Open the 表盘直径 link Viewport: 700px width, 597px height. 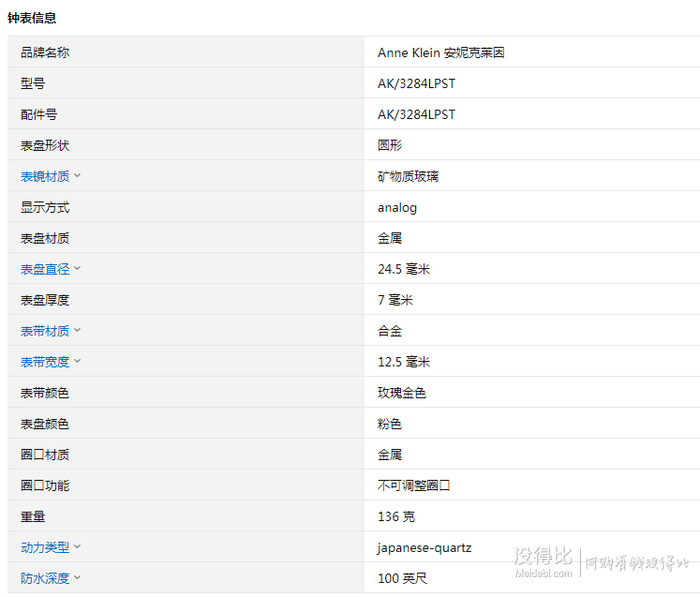(45, 269)
